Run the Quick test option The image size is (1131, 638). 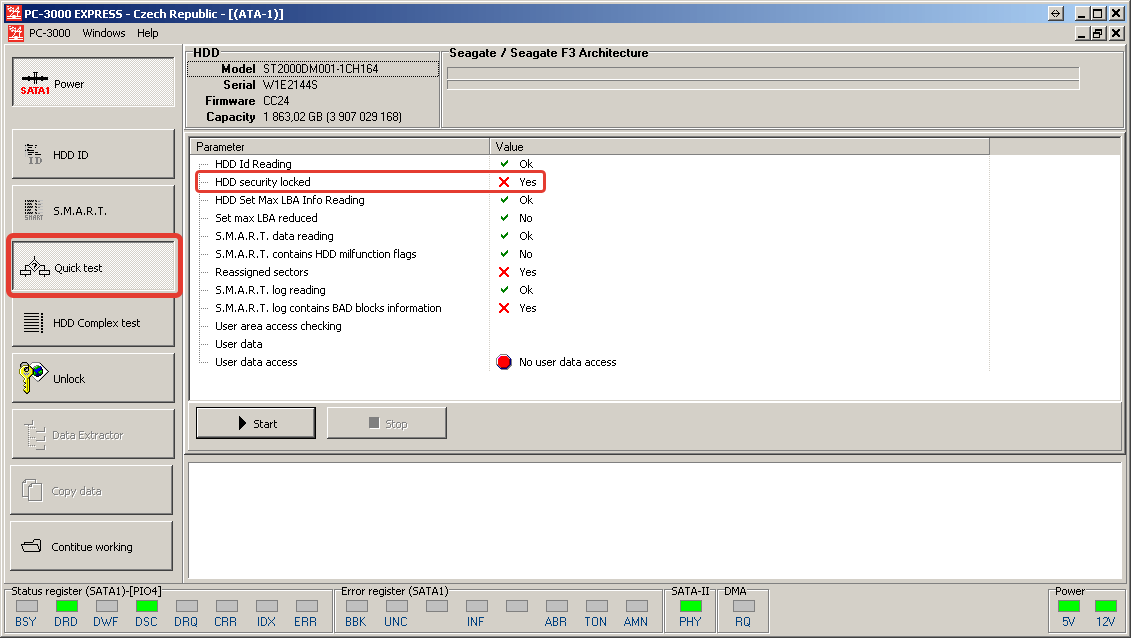tap(93, 267)
